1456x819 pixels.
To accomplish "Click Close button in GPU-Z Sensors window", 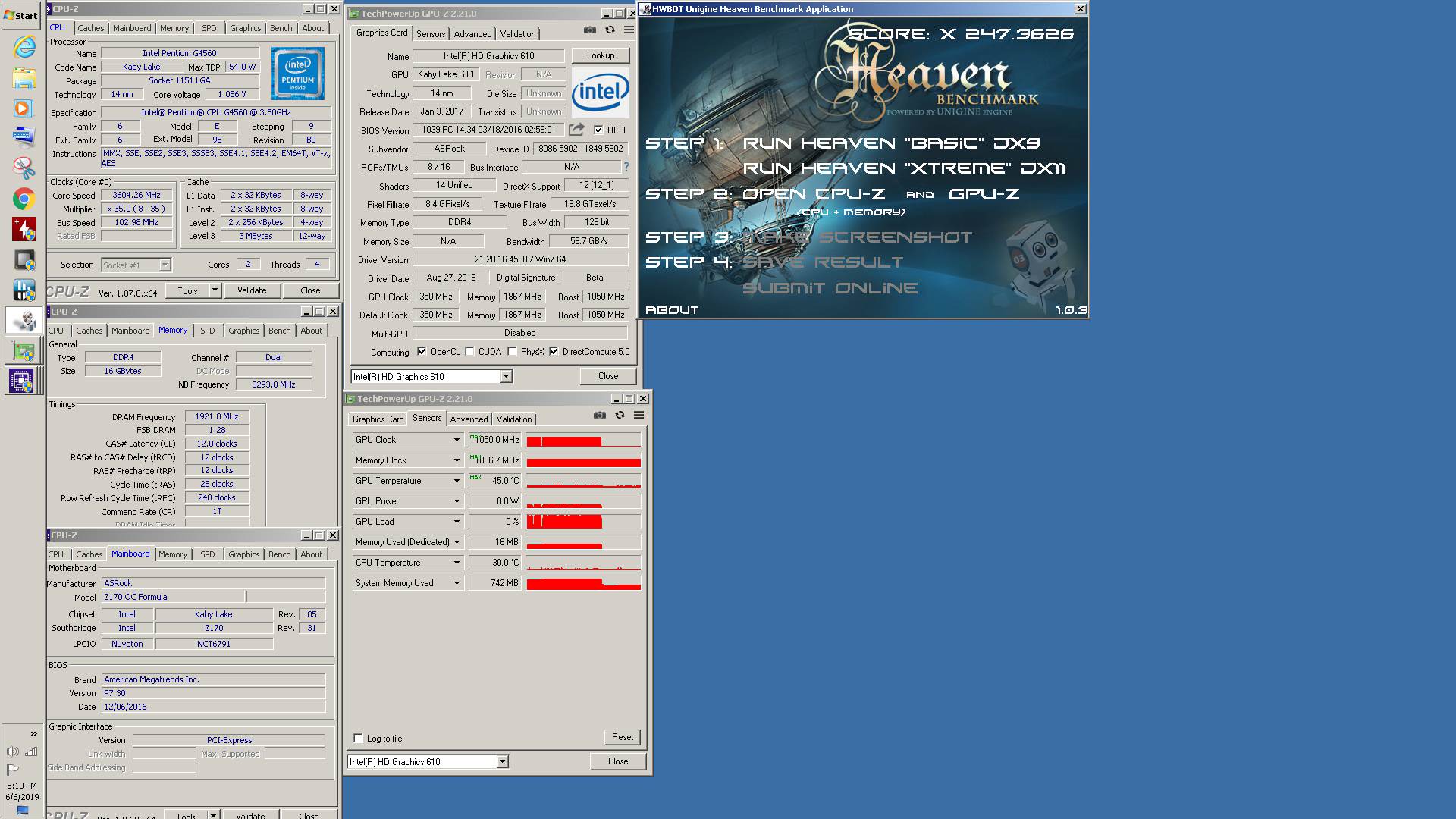I will point(618,761).
